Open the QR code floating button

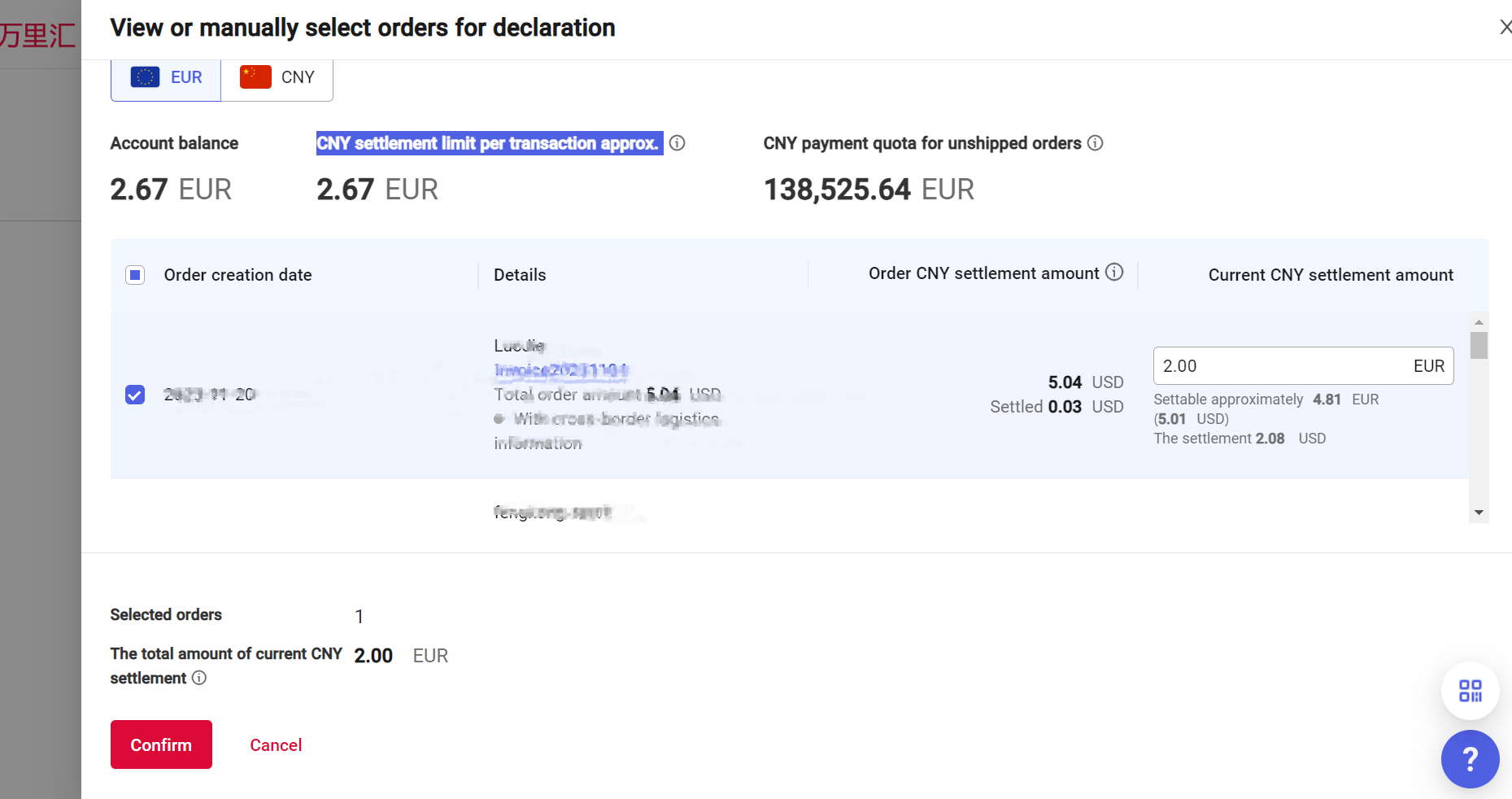click(1470, 691)
